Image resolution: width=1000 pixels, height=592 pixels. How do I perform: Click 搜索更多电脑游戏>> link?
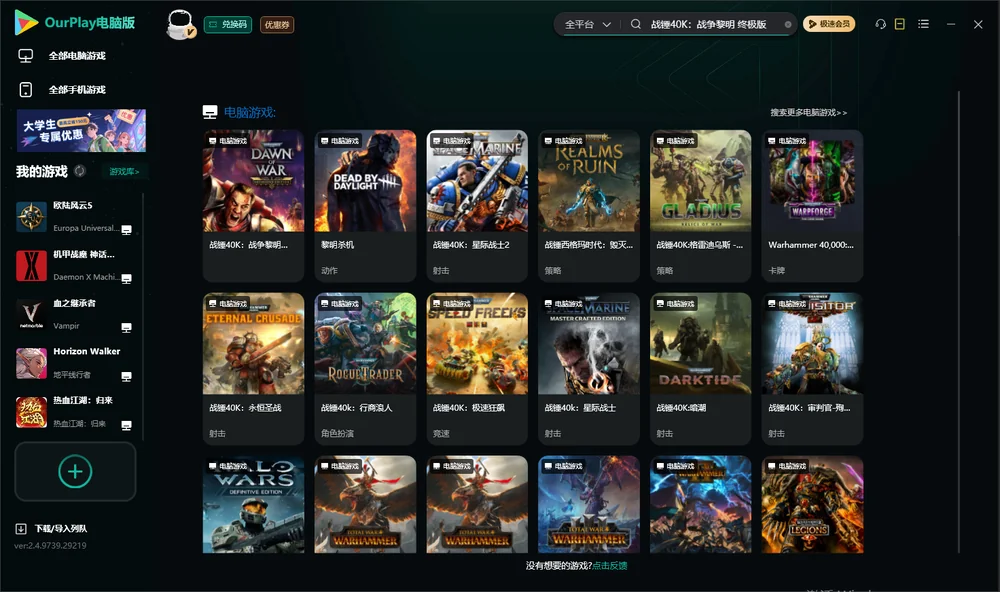[808, 112]
